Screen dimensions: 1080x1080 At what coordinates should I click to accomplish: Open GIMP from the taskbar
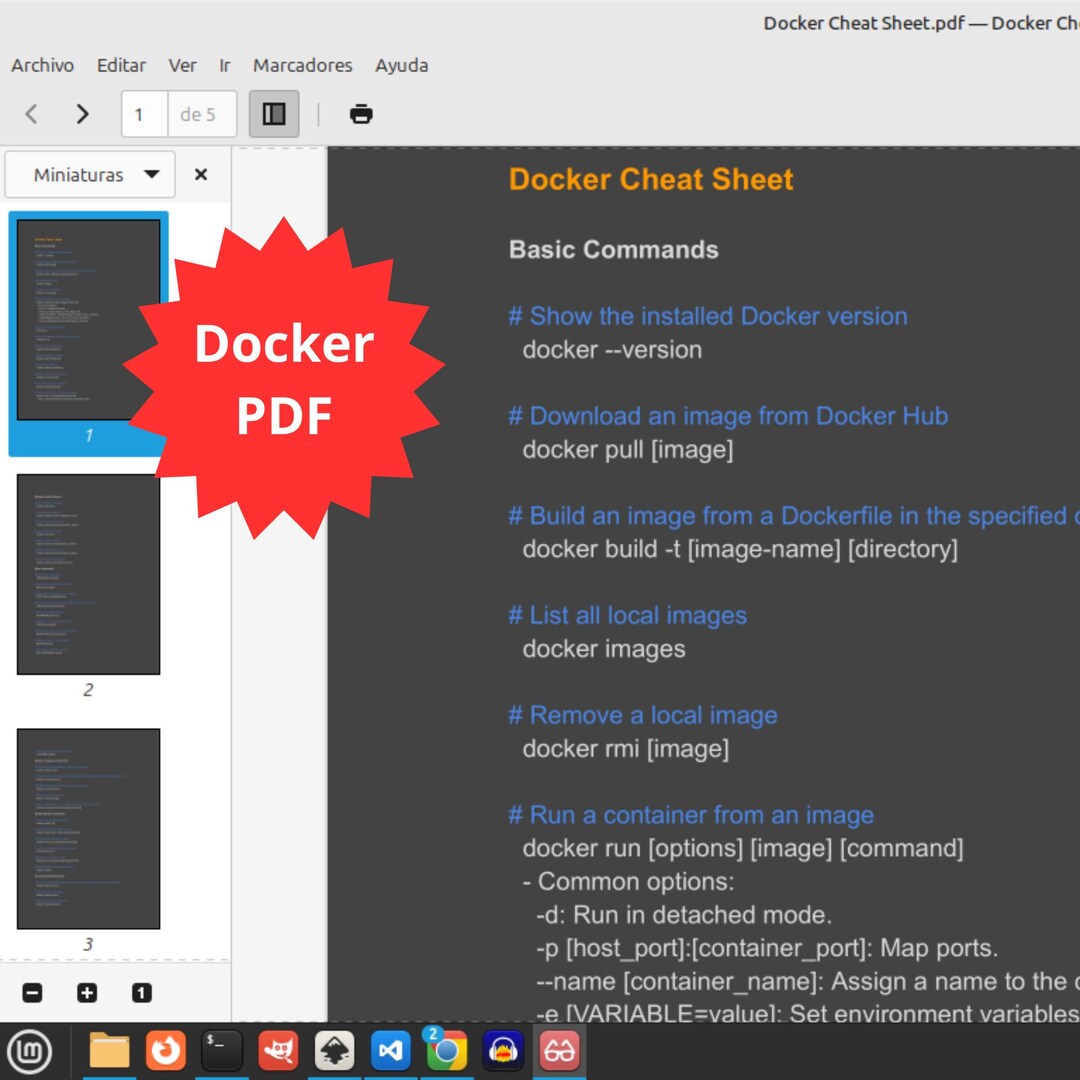coord(278,1050)
